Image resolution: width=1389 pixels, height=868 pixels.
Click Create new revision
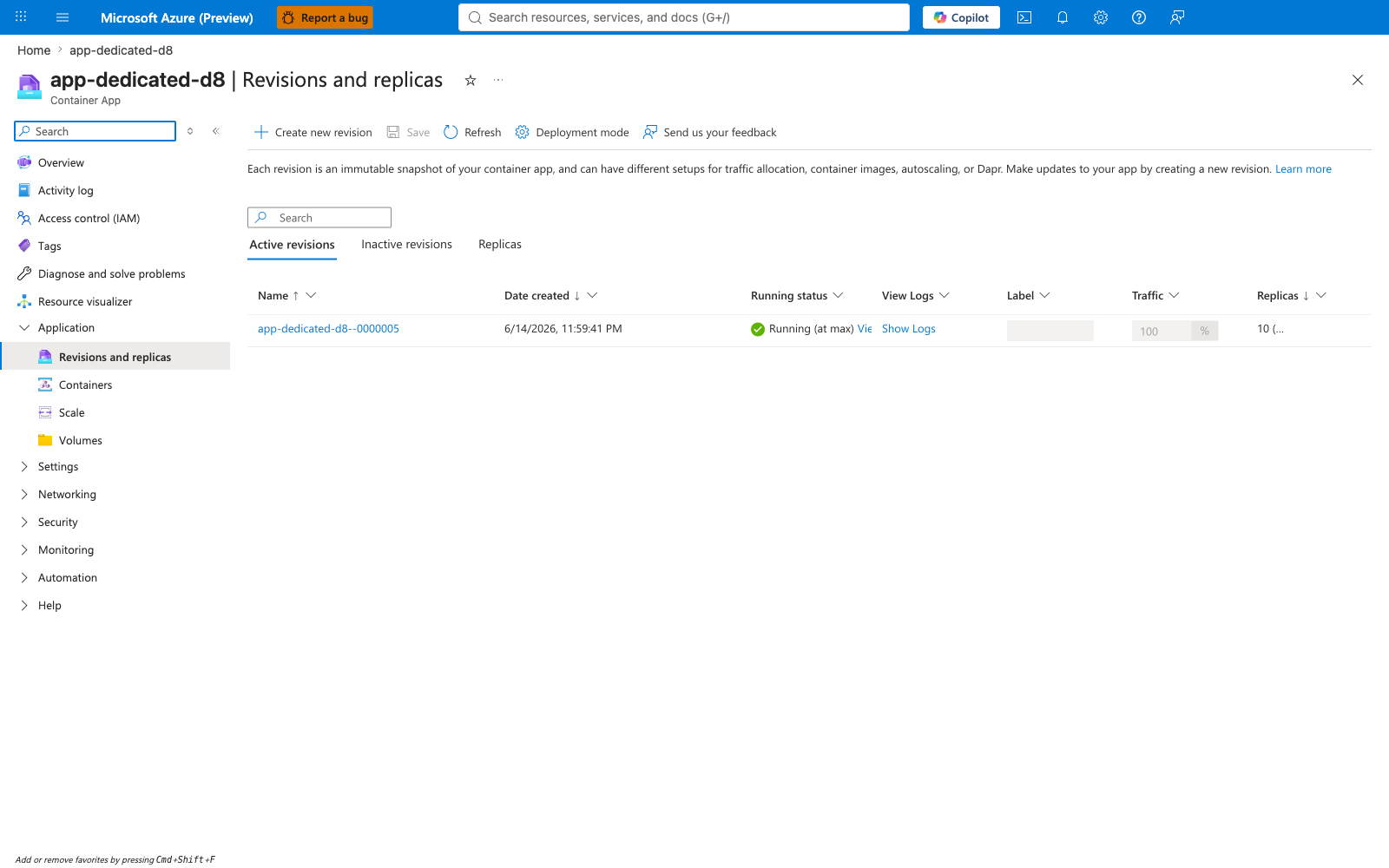pyautogui.click(x=313, y=132)
